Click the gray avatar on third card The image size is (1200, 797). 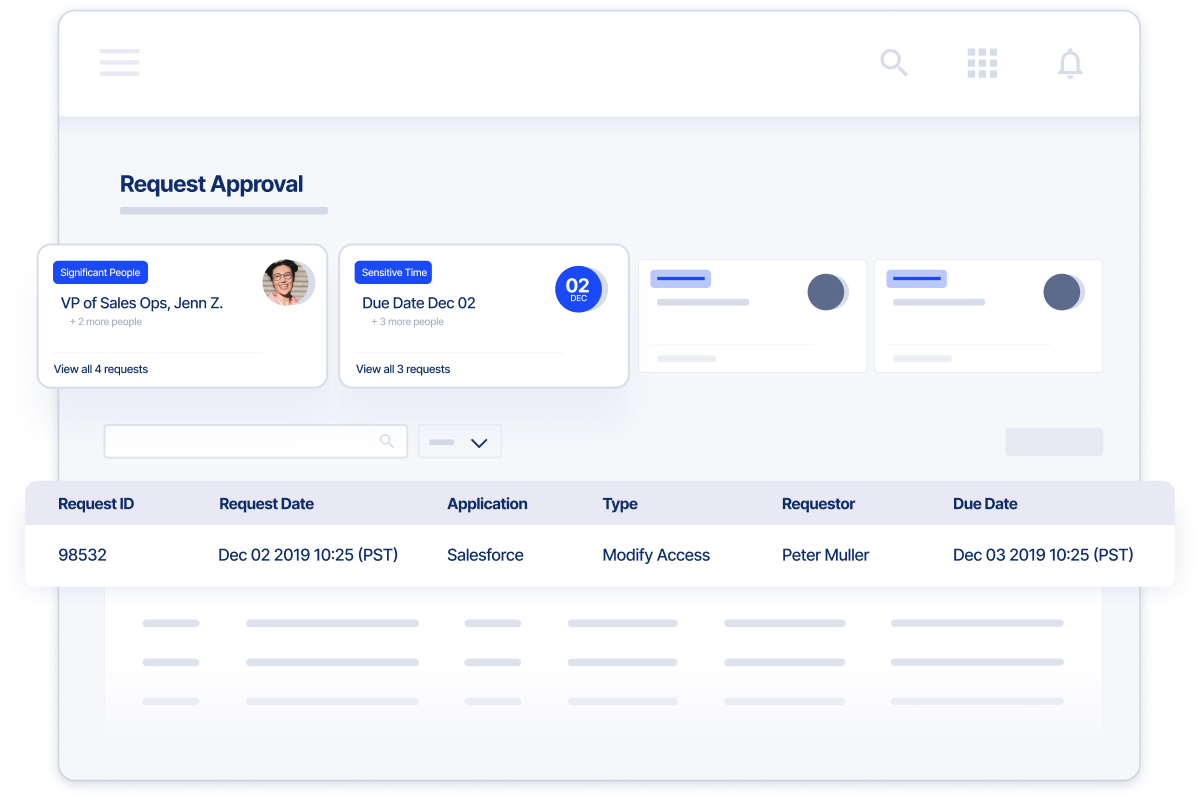click(825, 292)
